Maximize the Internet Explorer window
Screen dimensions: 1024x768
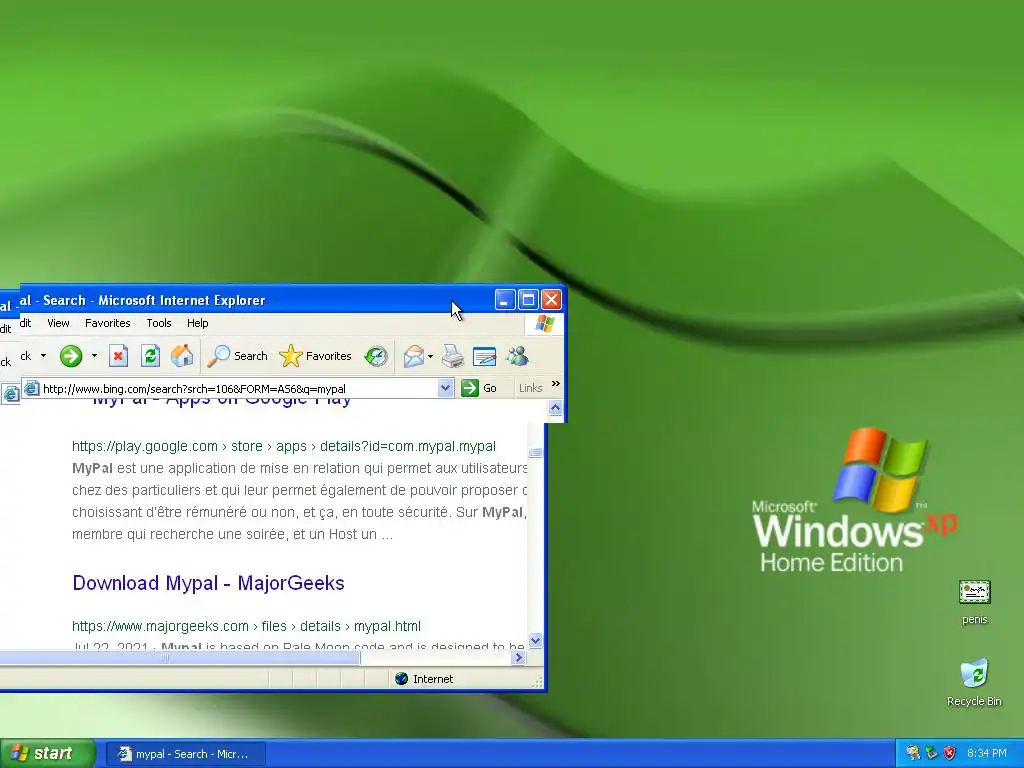tap(528, 300)
